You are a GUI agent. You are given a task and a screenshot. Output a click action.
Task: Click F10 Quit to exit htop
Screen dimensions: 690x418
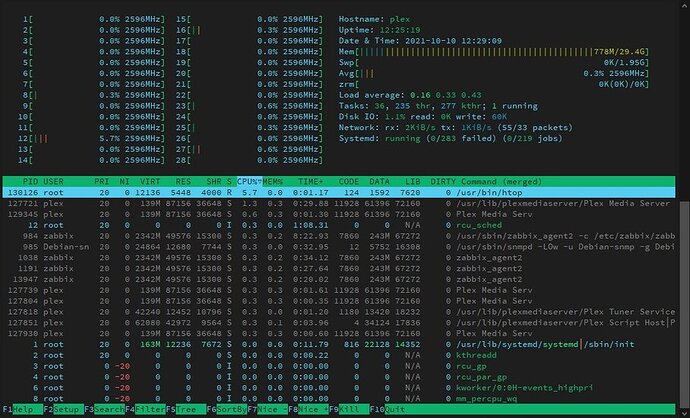point(387,409)
